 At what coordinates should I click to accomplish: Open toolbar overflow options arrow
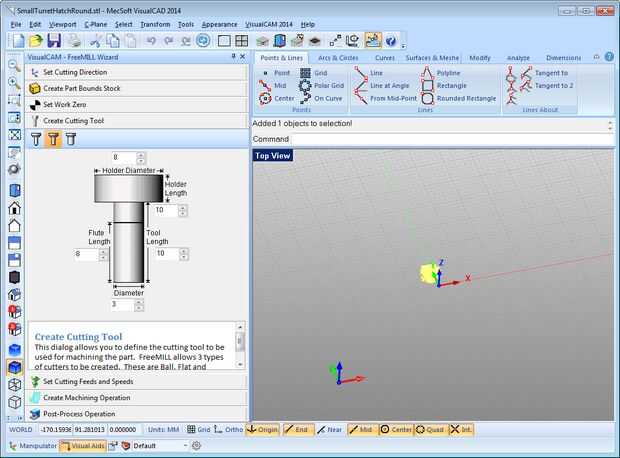click(403, 46)
